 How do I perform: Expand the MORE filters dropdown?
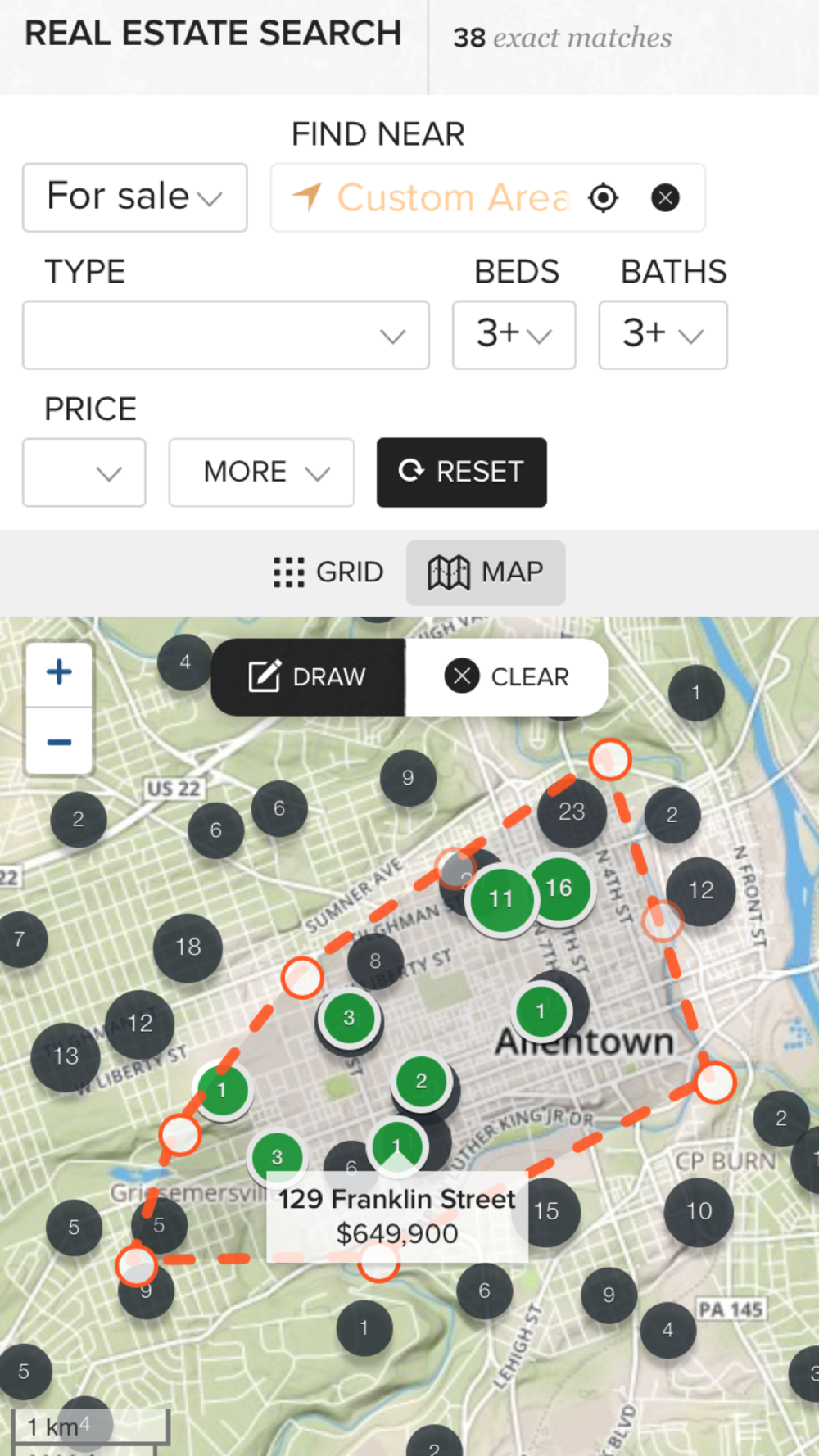click(x=261, y=473)
